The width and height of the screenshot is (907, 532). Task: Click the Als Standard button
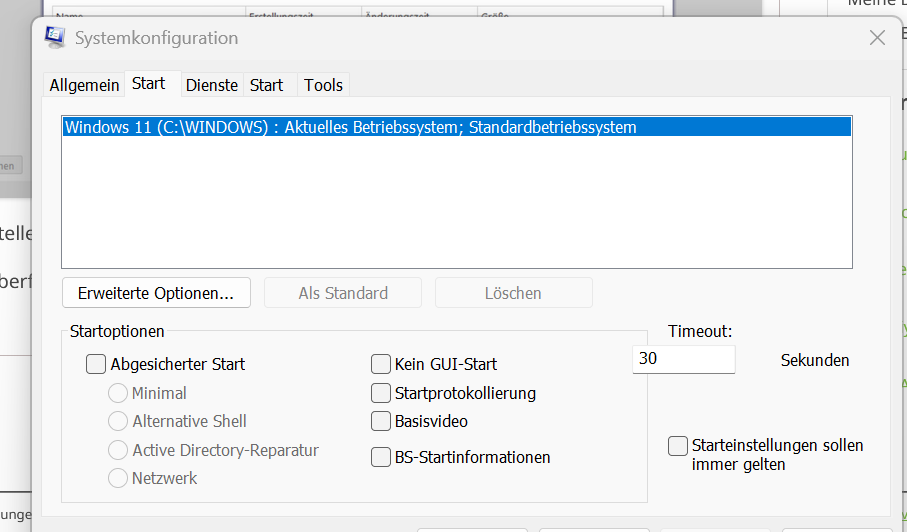tap(343, 293)
